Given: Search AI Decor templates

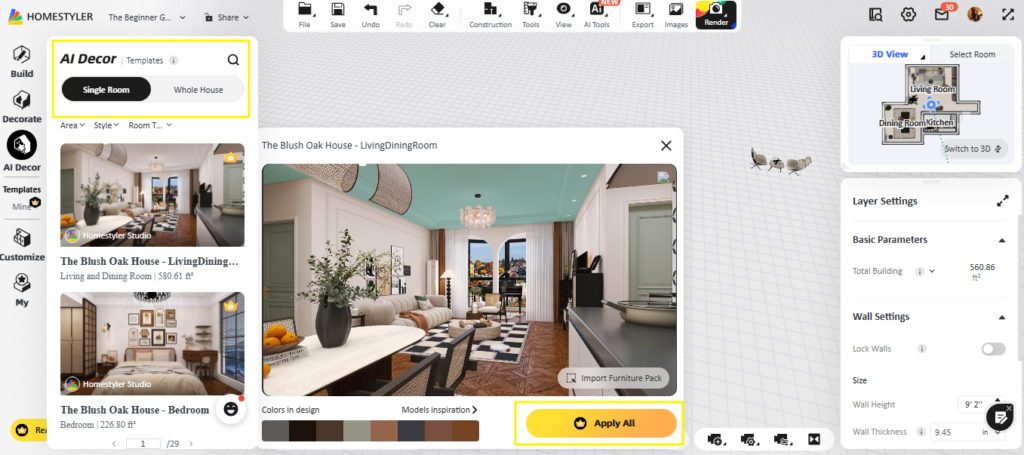Looking at the screenshot, I should 233,60.
